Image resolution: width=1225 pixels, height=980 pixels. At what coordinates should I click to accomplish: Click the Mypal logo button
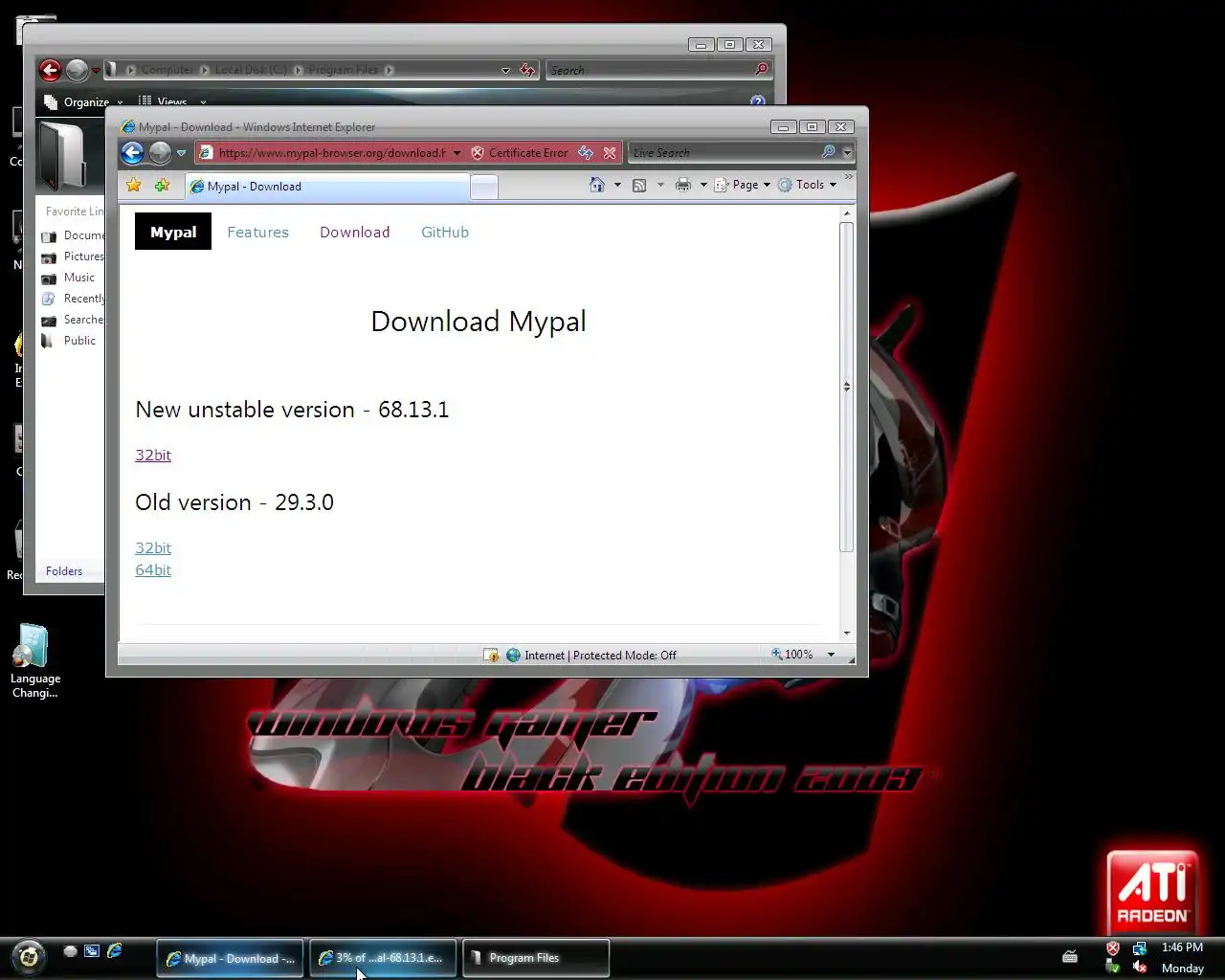[x=173, y=232]
